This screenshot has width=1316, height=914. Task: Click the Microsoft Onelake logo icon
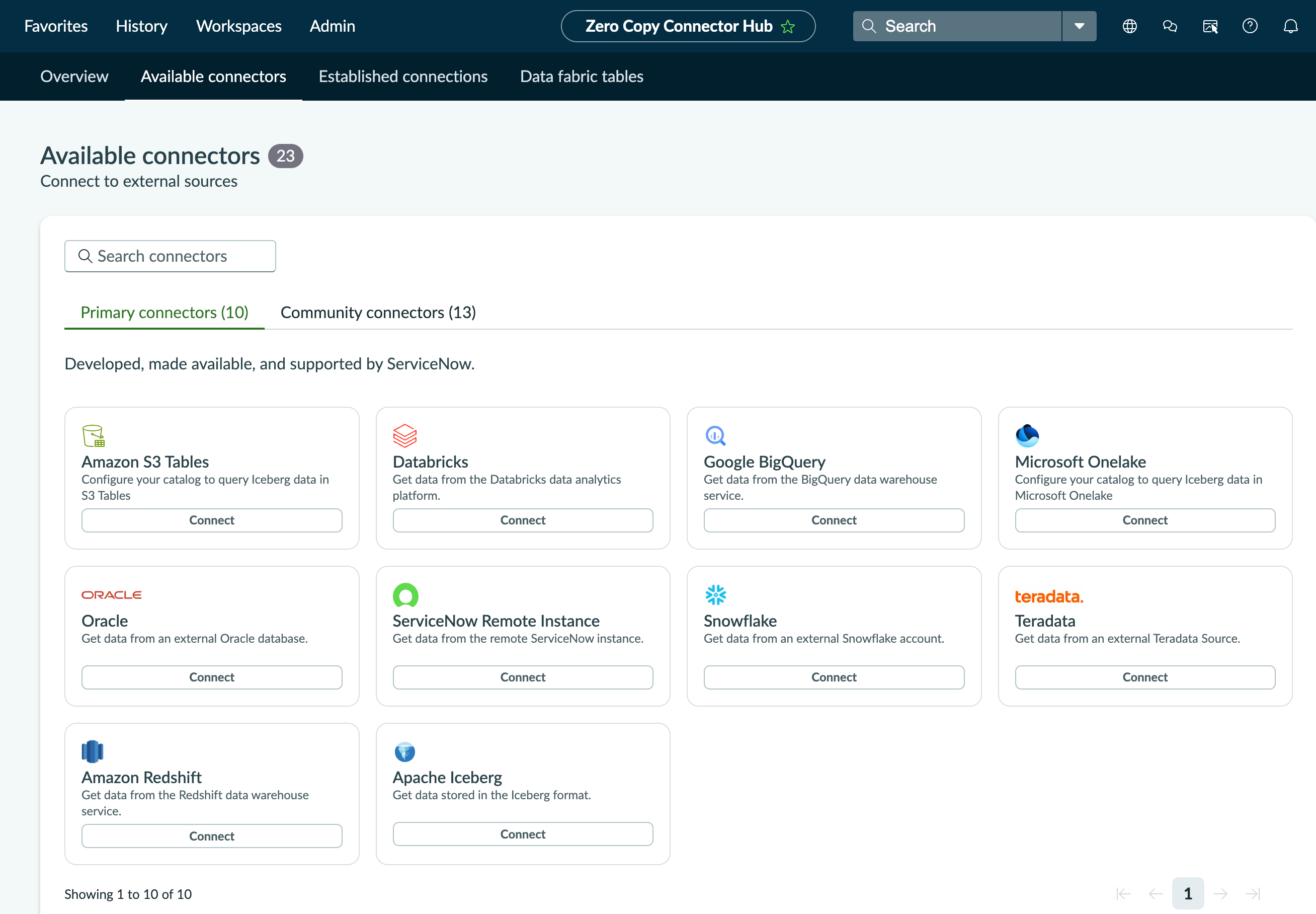click(x=1027, y=436)
